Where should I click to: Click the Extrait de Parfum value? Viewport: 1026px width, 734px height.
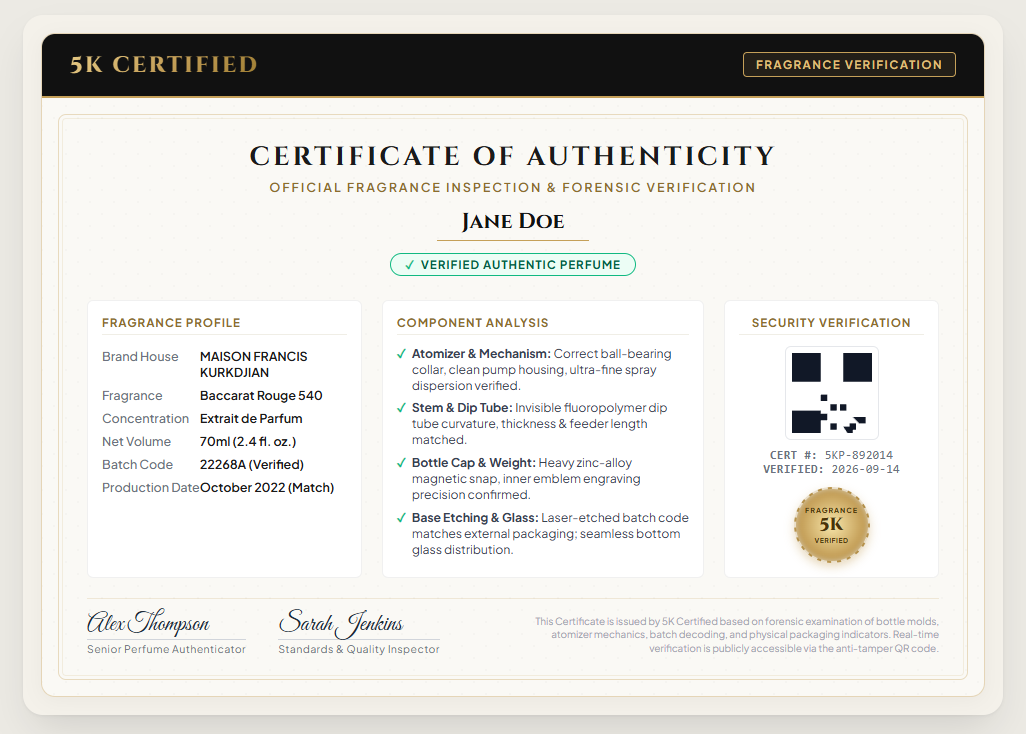point(251,419)
